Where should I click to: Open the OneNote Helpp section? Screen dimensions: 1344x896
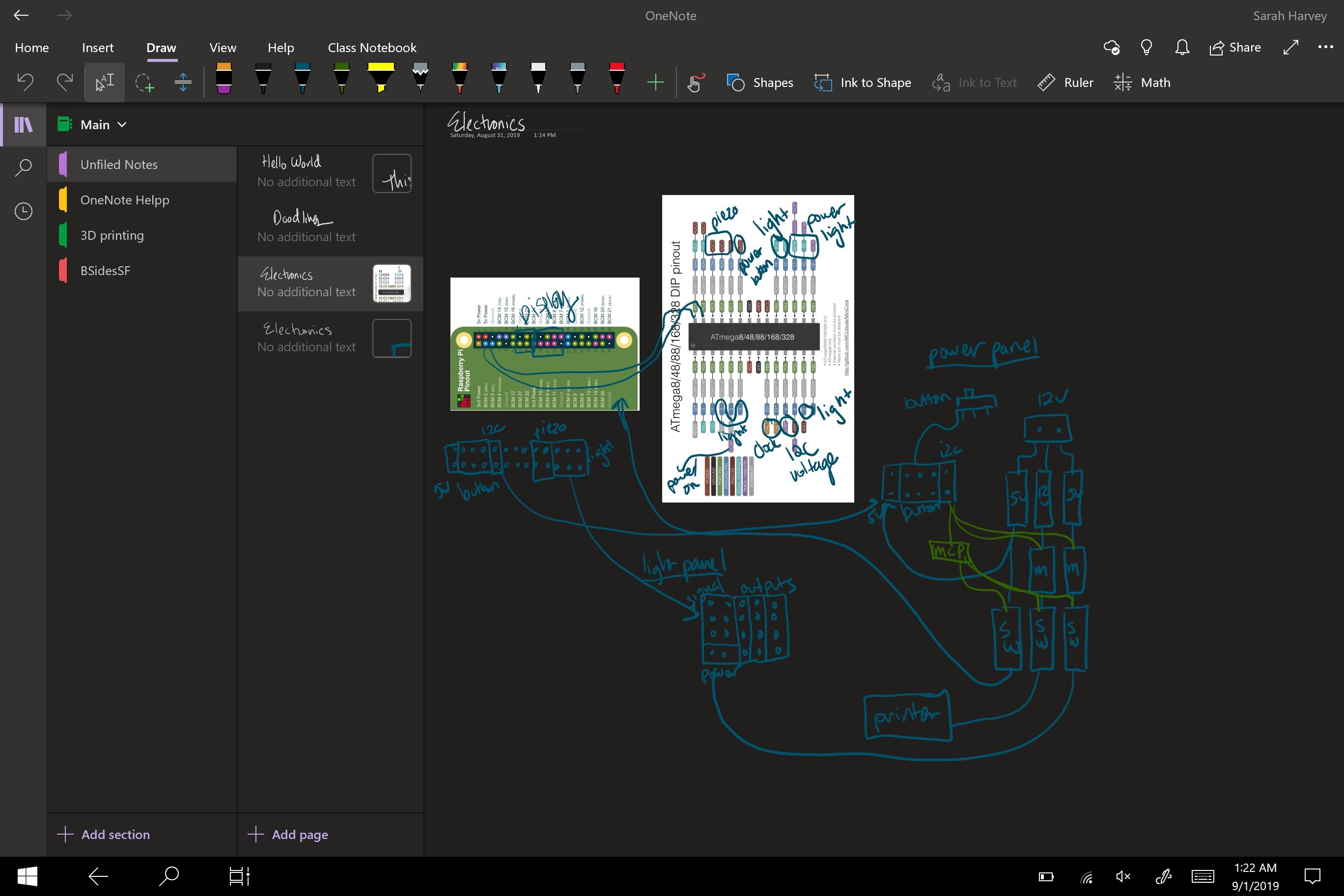click(x=141, y=200)
